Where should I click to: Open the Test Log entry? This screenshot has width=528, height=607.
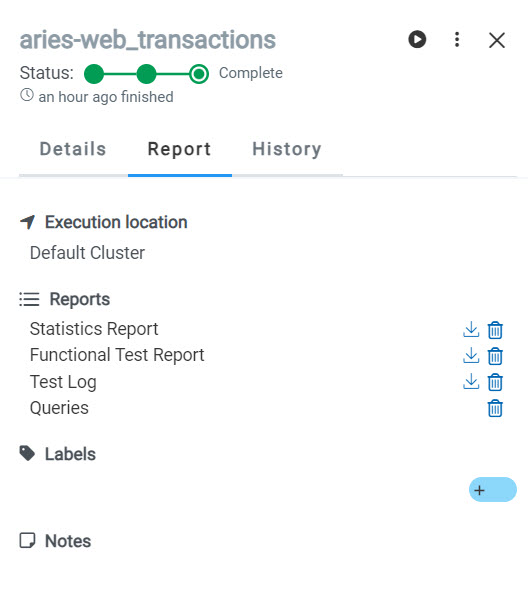click(63, 382)
